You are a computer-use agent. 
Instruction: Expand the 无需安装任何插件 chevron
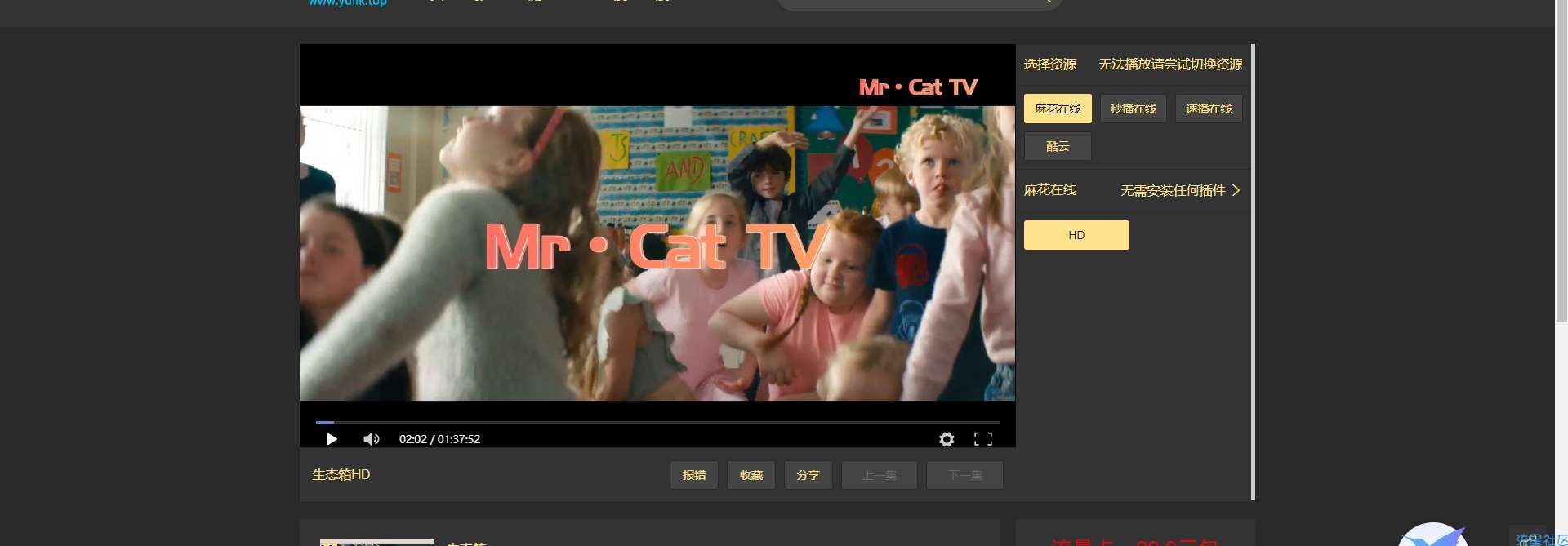pyautogui.click(x=1236, y=190)
